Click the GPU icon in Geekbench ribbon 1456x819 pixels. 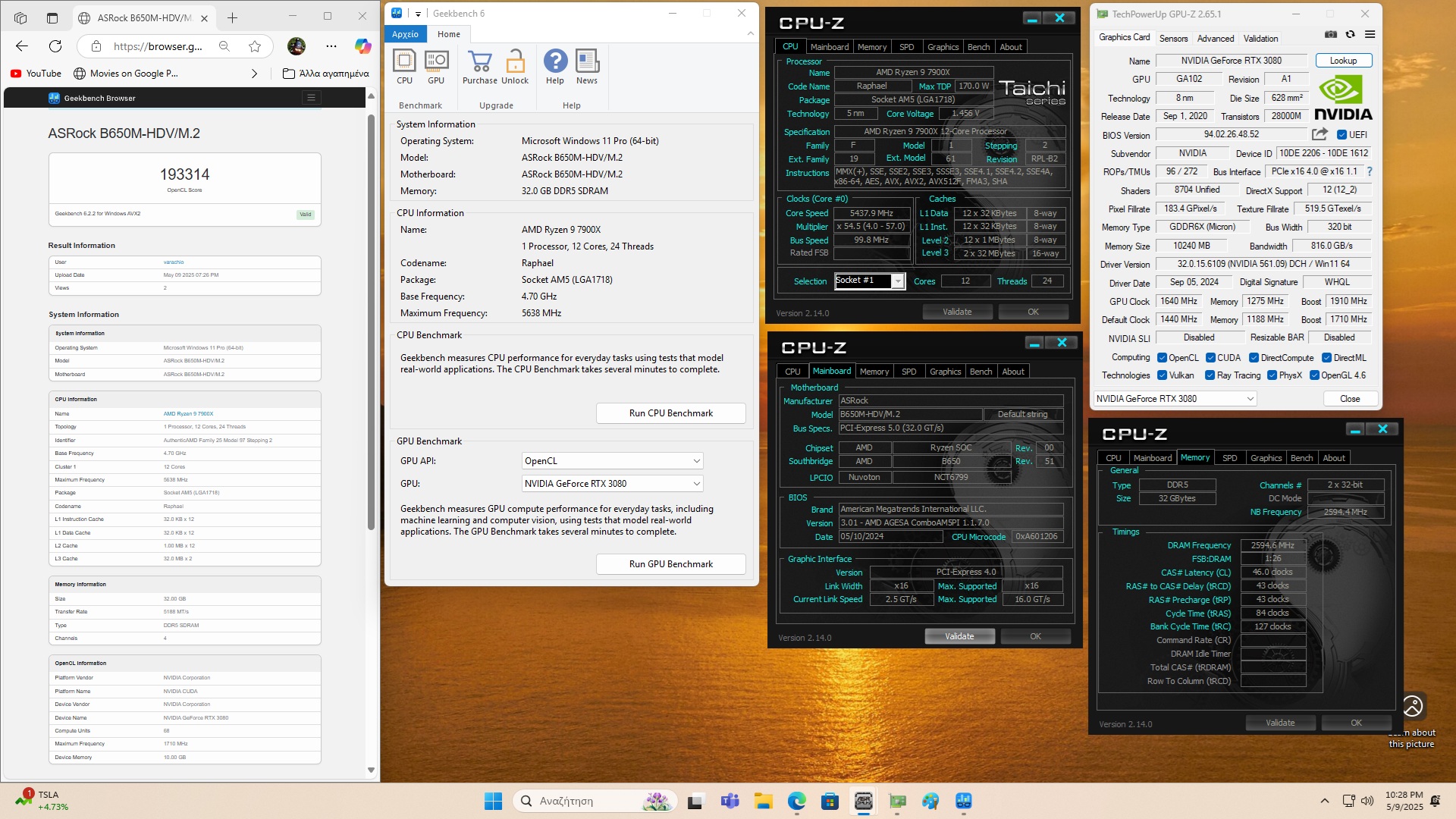(x=436, y=67)
